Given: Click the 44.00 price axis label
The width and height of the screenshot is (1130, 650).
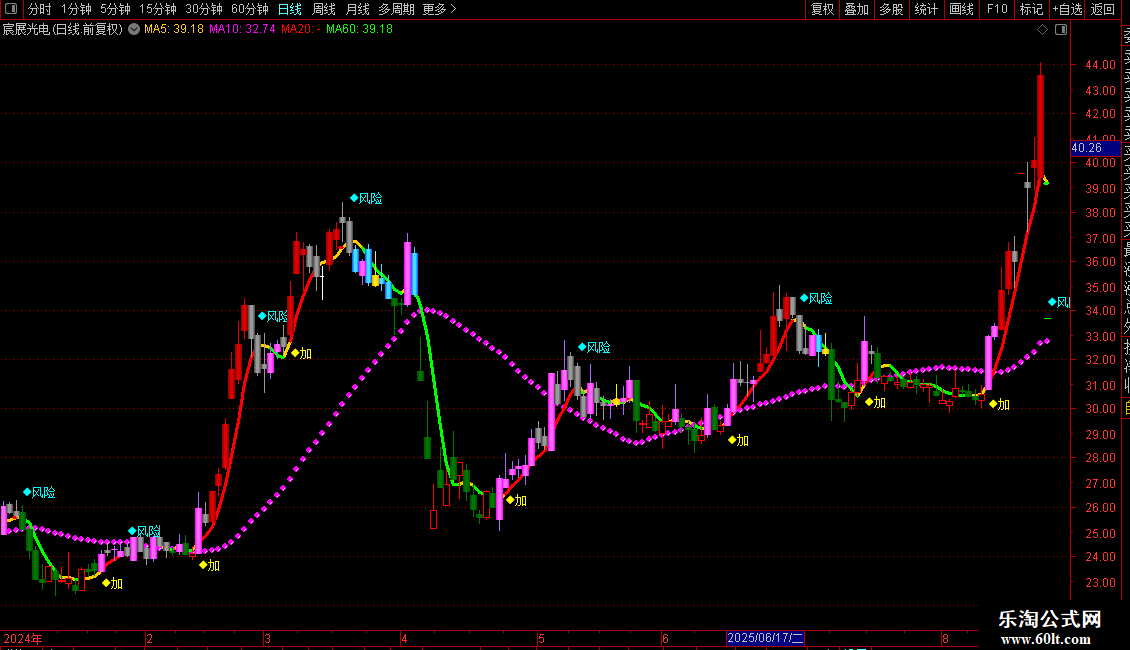Looking at the screenshot, I should point(1100,65).
